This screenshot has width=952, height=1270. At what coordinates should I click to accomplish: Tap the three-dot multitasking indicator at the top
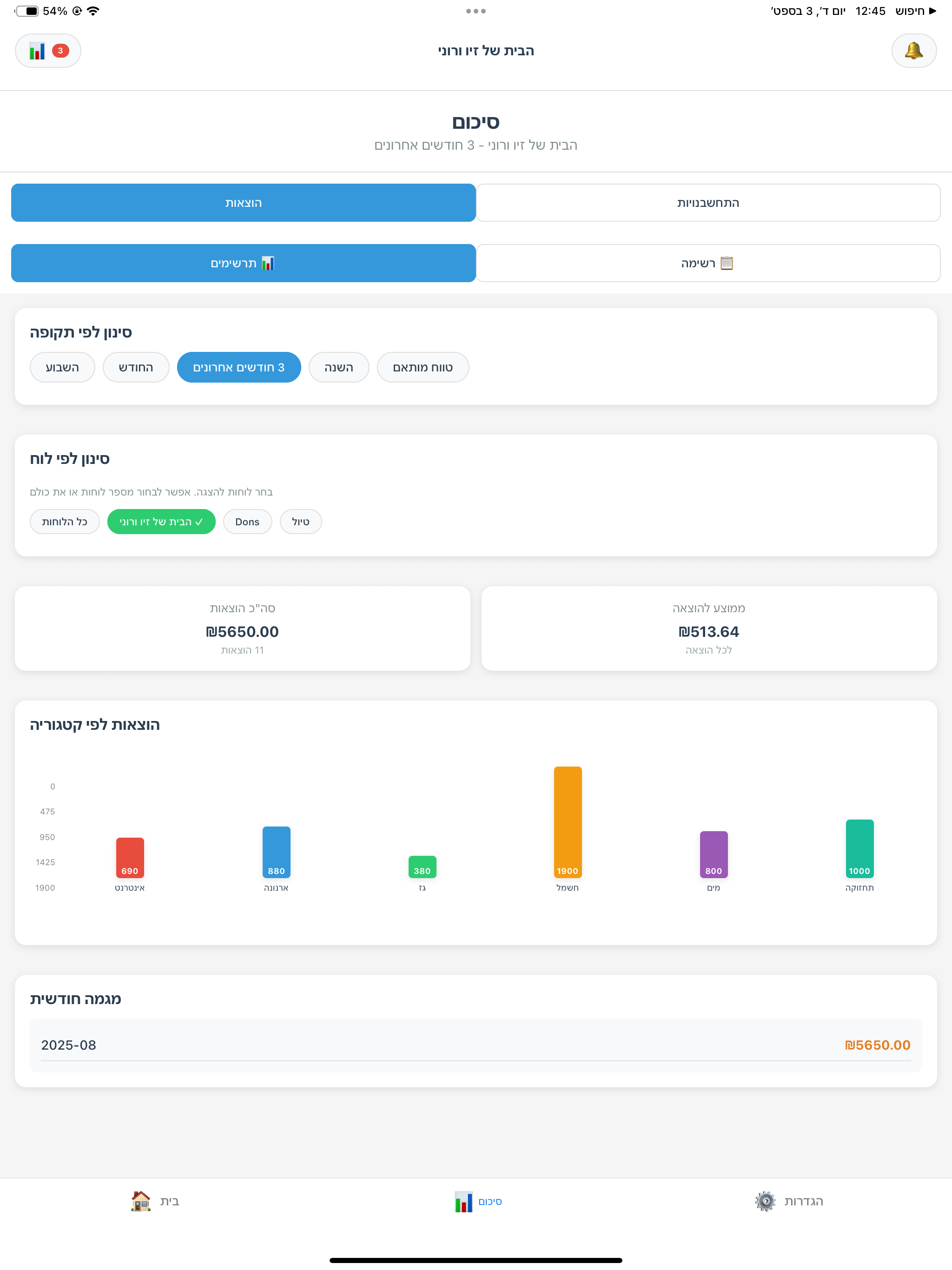coord(476,11)
